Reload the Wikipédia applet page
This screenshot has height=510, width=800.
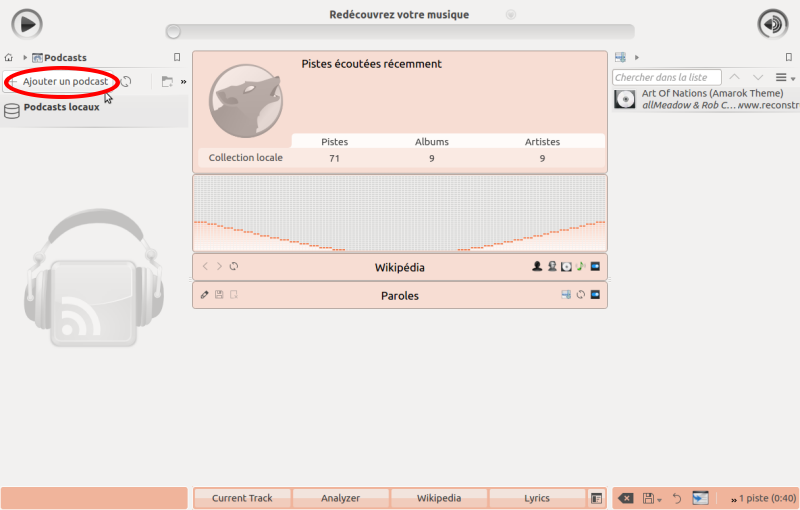point(234,266)
